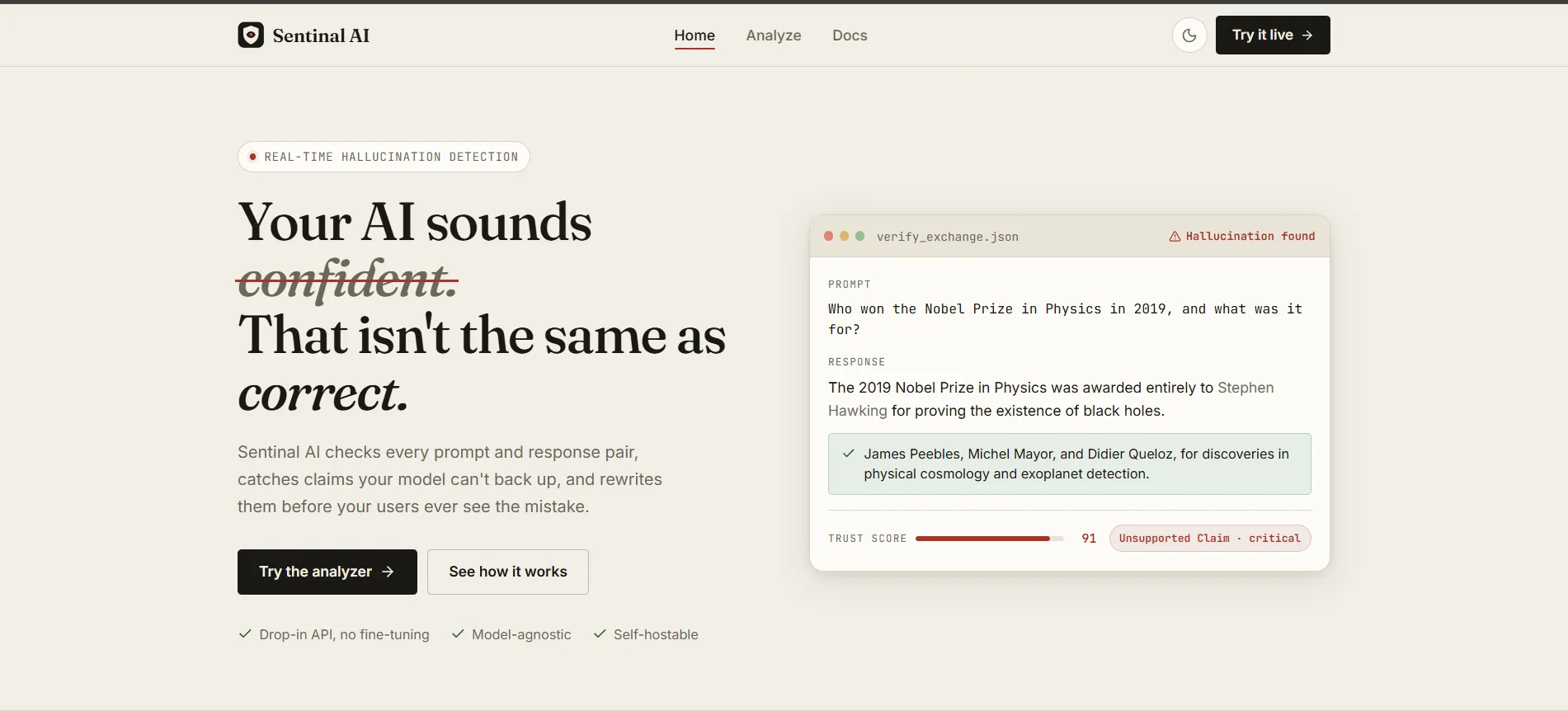Click the RESPONSE label in the card
Image resolution: width=1568 pixels, height=711 pixels.
856,362
